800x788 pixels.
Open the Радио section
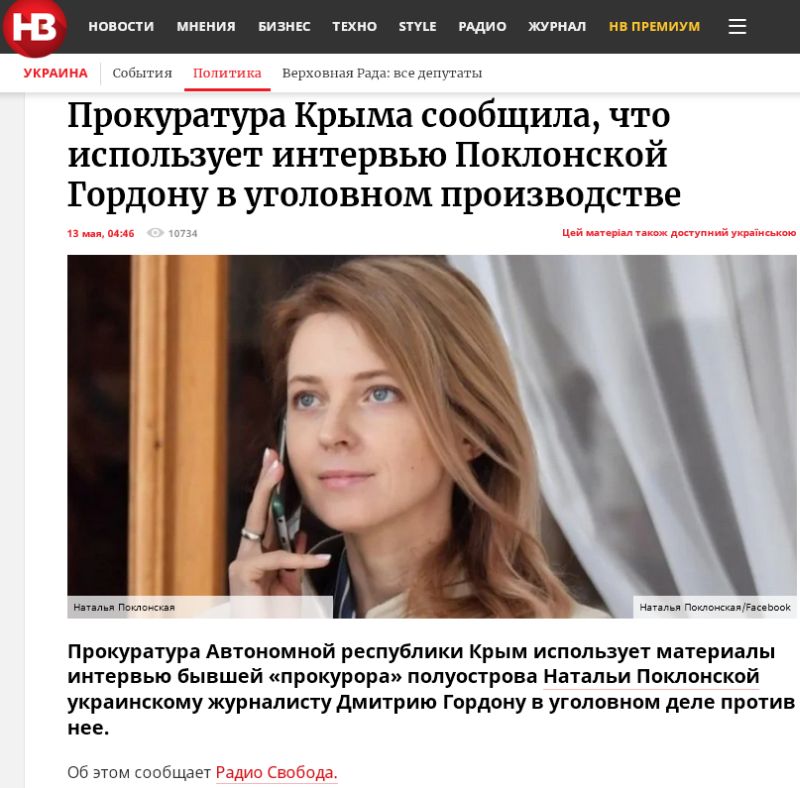click(482, 27)
